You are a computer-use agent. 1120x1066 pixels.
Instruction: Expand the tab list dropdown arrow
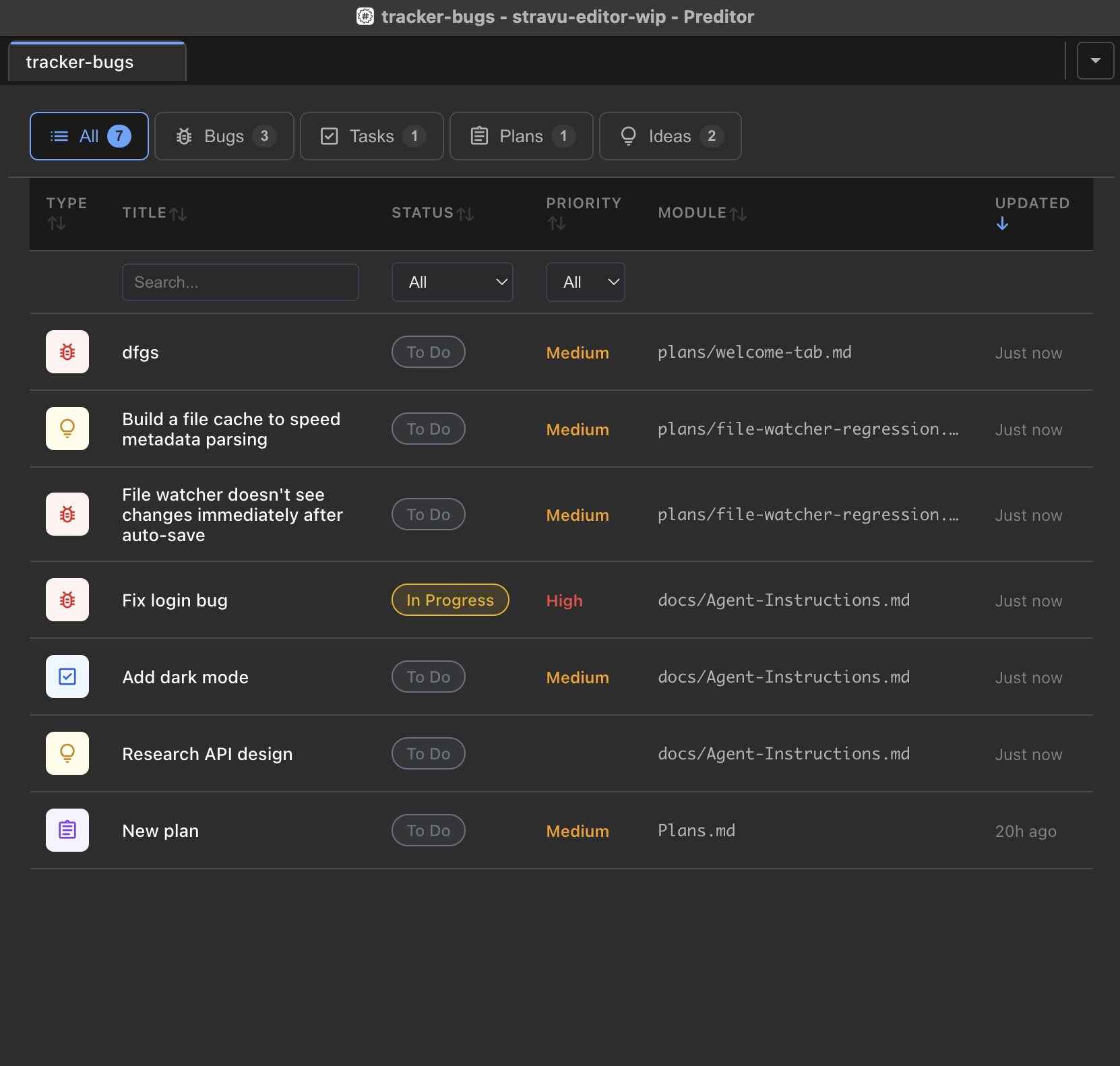[x=1095, y=61]
